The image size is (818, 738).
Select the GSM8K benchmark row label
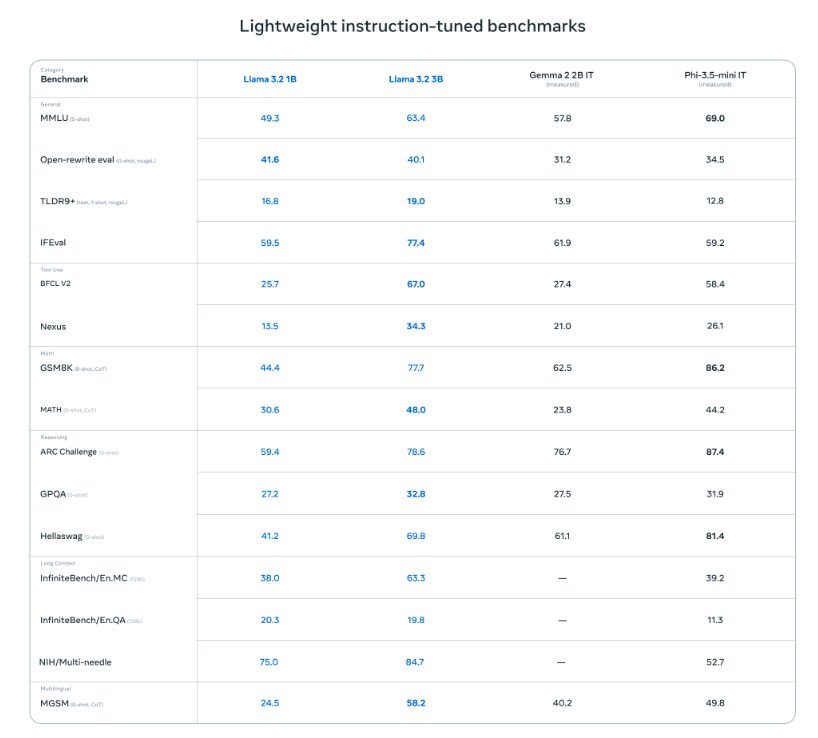[56, 368]
